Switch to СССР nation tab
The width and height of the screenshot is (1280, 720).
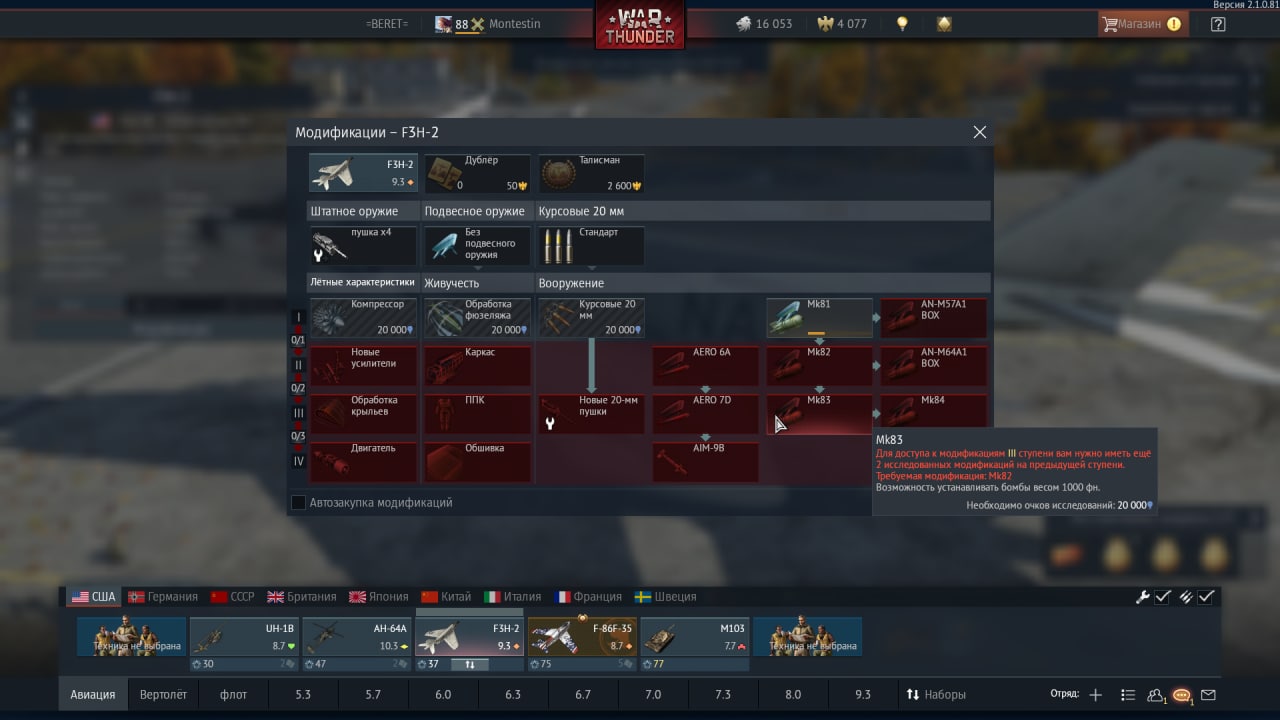(x=232, y=597)
